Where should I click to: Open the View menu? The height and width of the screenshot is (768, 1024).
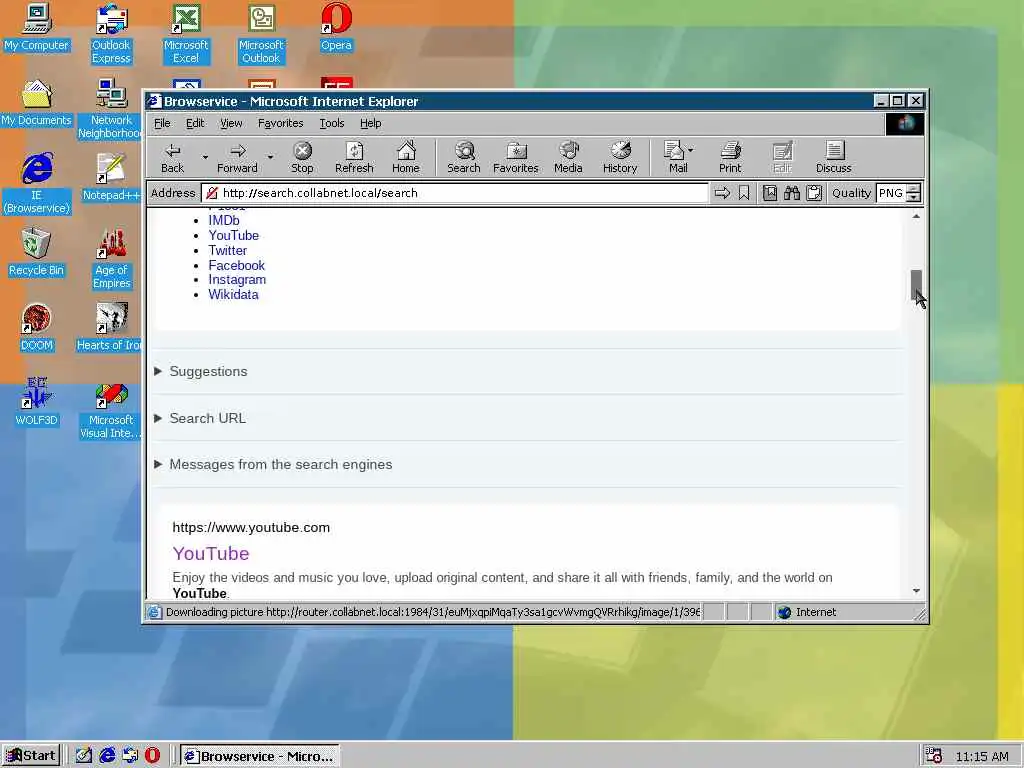point(231,123)
